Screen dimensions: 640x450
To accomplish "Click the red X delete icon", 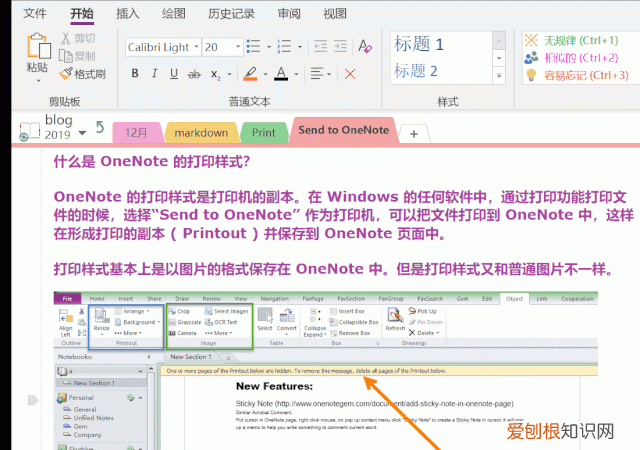I will (x=350, y=74).
